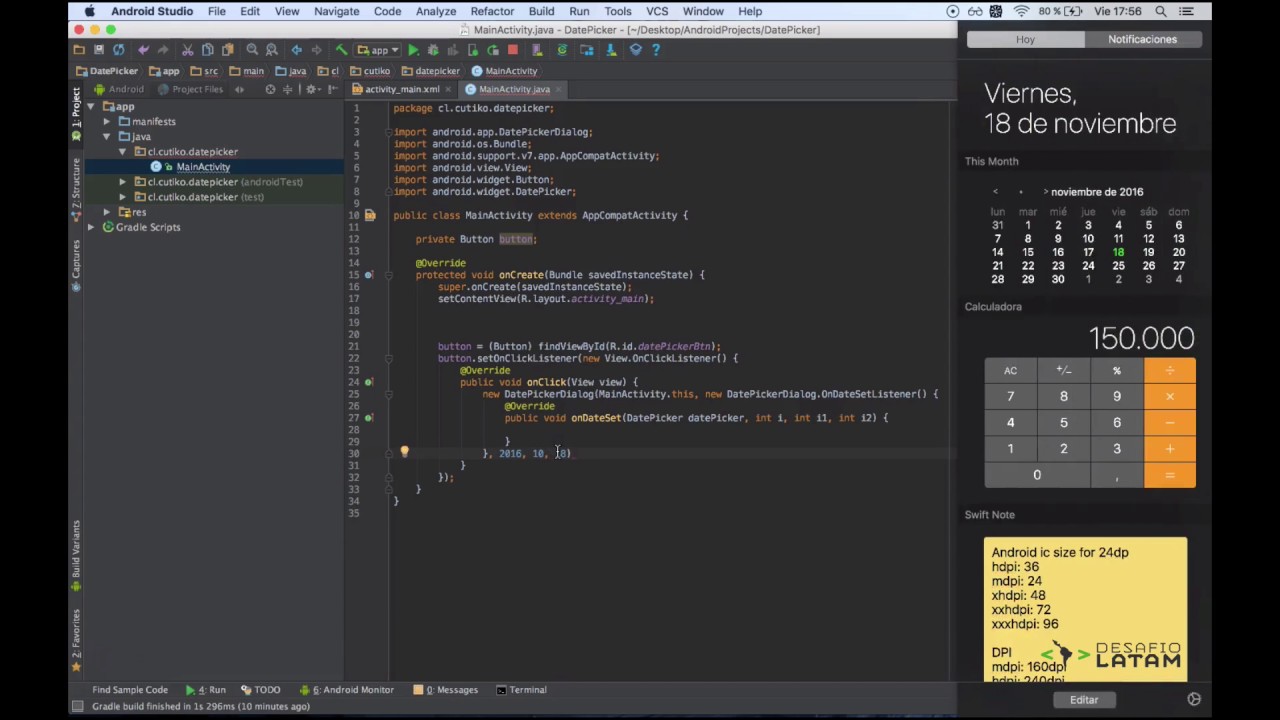The height and width of the screenshot is (720, 1280).
Task: Open the Android Monitor tool window
Action: (x=347, y=690)
